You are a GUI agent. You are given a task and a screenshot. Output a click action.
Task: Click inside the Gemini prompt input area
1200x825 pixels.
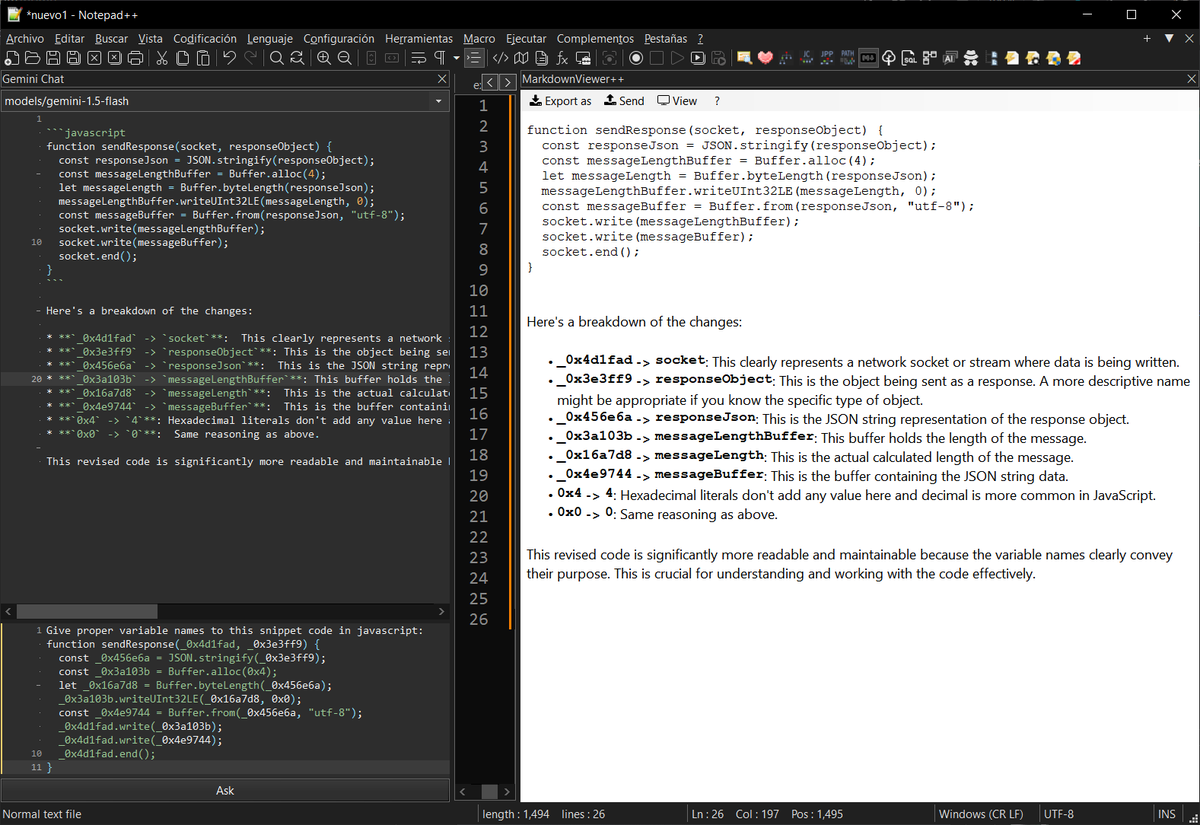[x=225, y=699]
